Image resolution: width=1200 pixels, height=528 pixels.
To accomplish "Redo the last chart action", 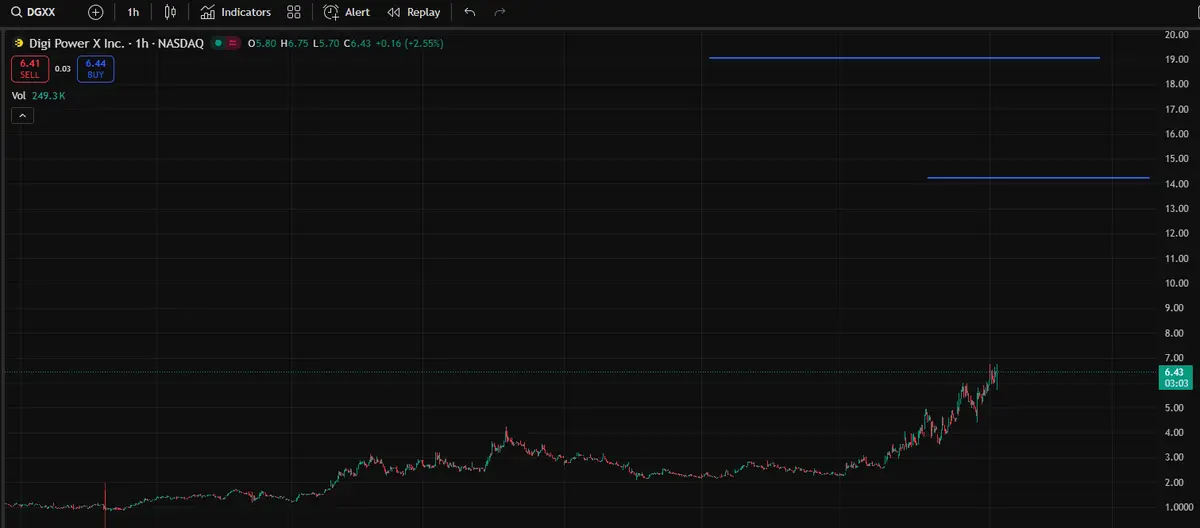I will [500, 12].
